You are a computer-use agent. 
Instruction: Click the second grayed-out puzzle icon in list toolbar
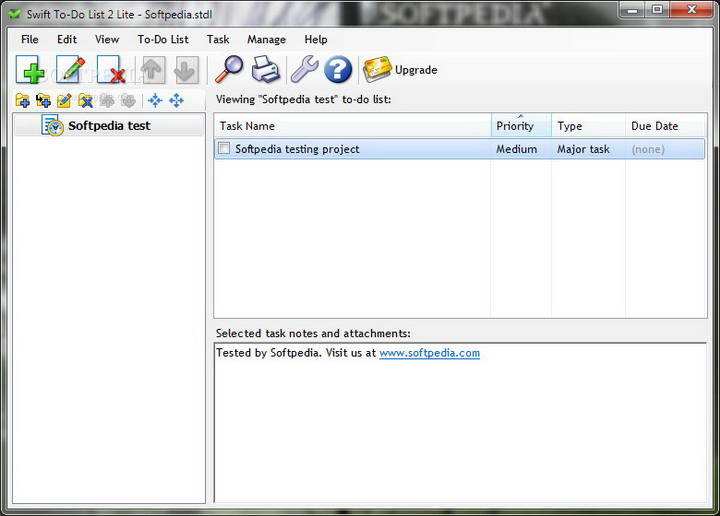[128, 100]
